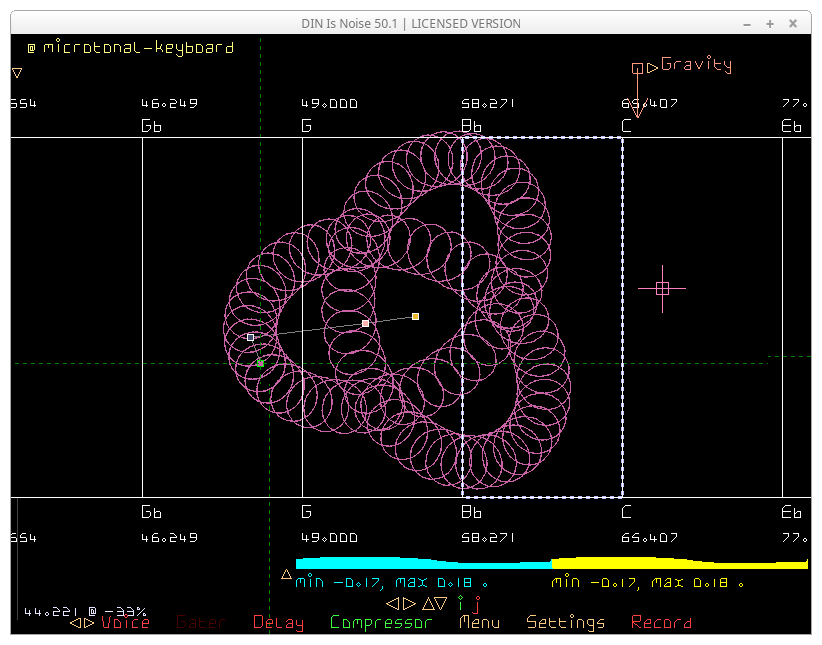Click the pink crosshair target marker
Image resolution: width=822 pixels, height=645 pixels.
662,288
